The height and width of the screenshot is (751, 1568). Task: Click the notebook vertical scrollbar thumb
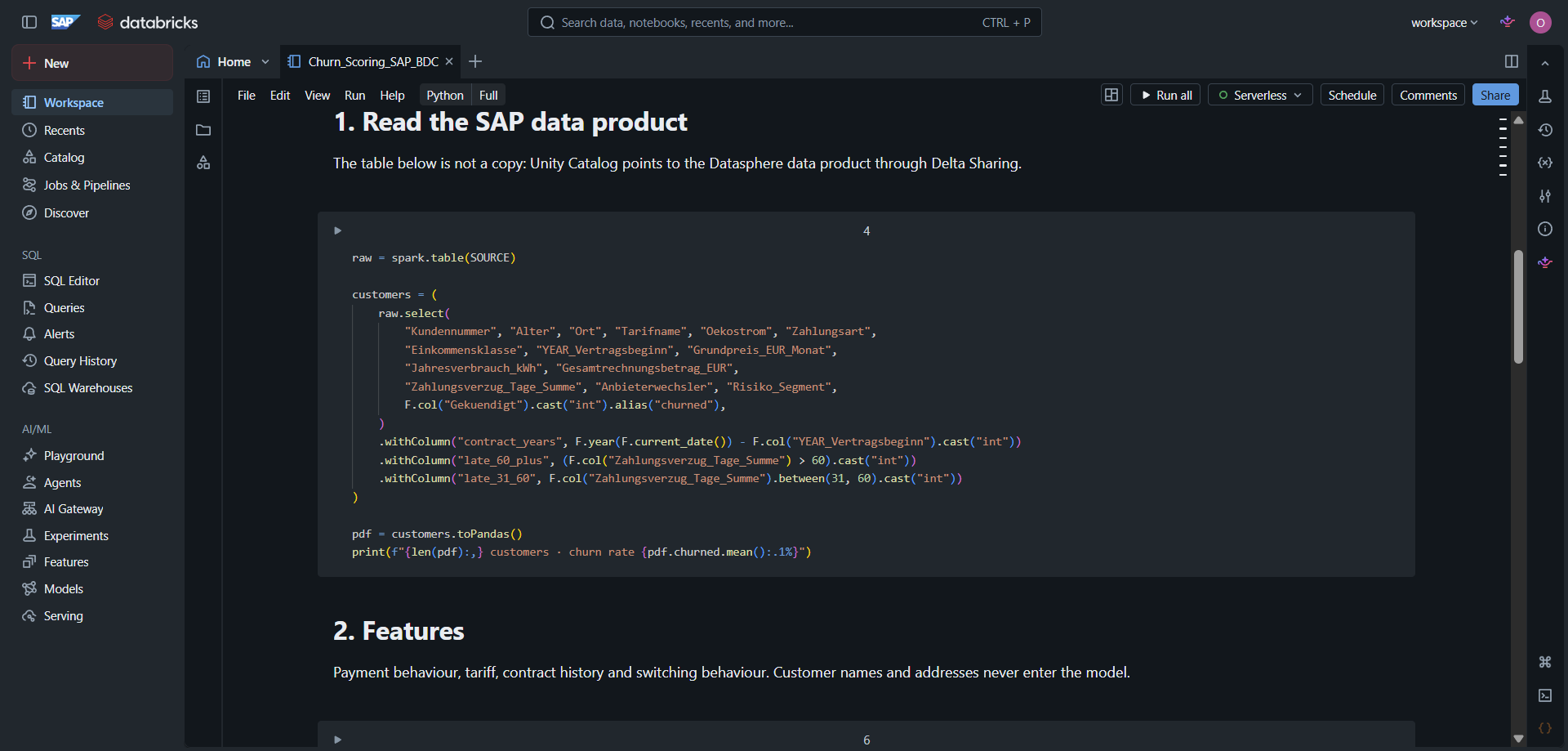1518,306
